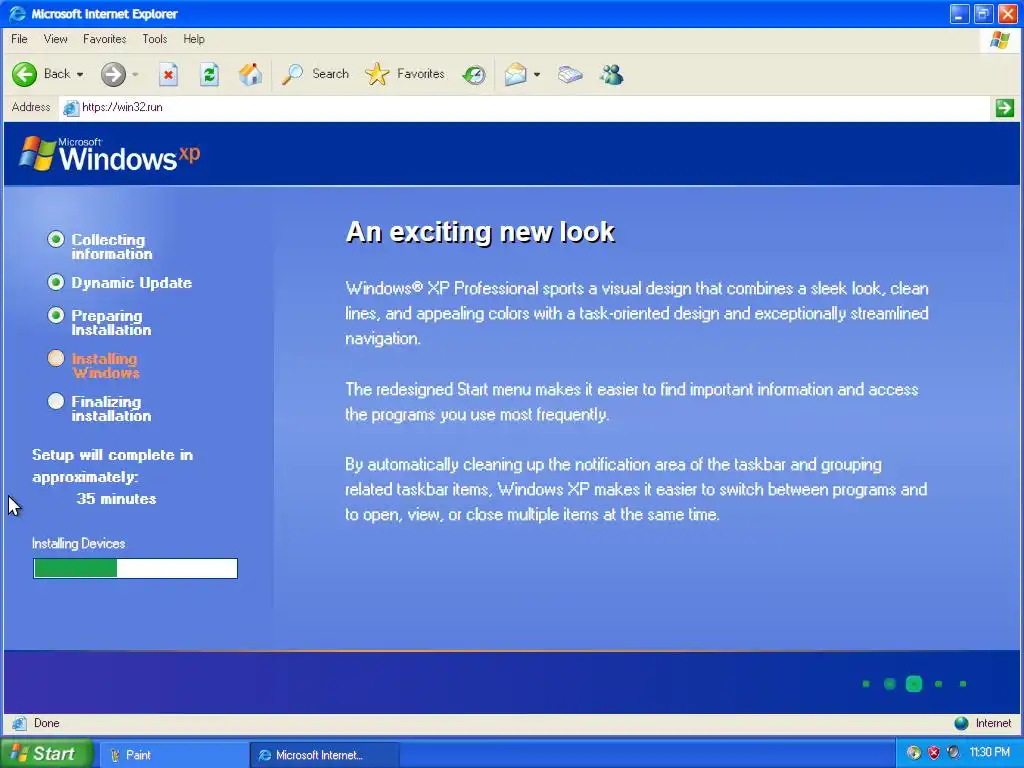This screenshot has width=1024, height=768.
Task: Select the Collecting information step bullet
Action: pos(56,240)
